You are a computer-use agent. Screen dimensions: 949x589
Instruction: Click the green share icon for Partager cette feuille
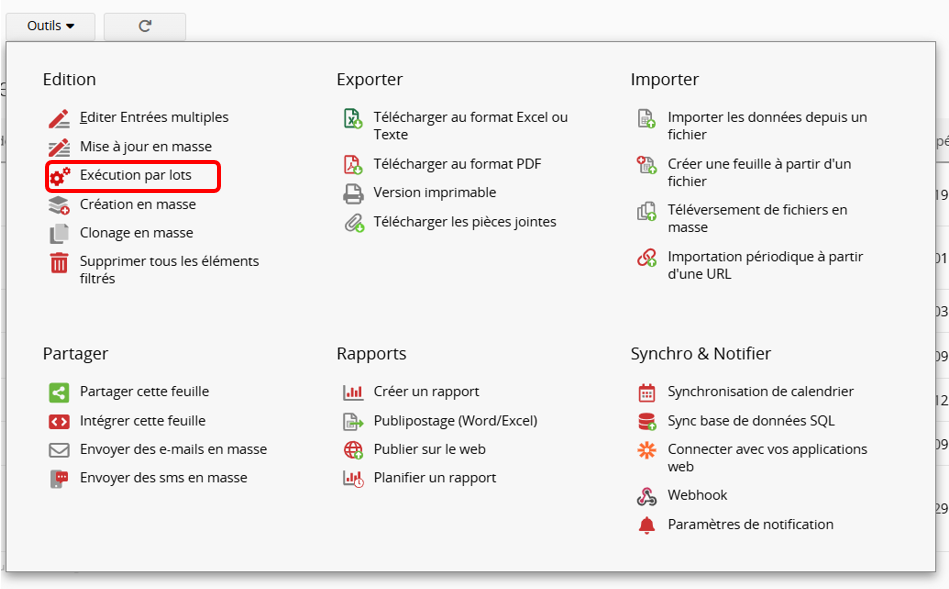59,392
